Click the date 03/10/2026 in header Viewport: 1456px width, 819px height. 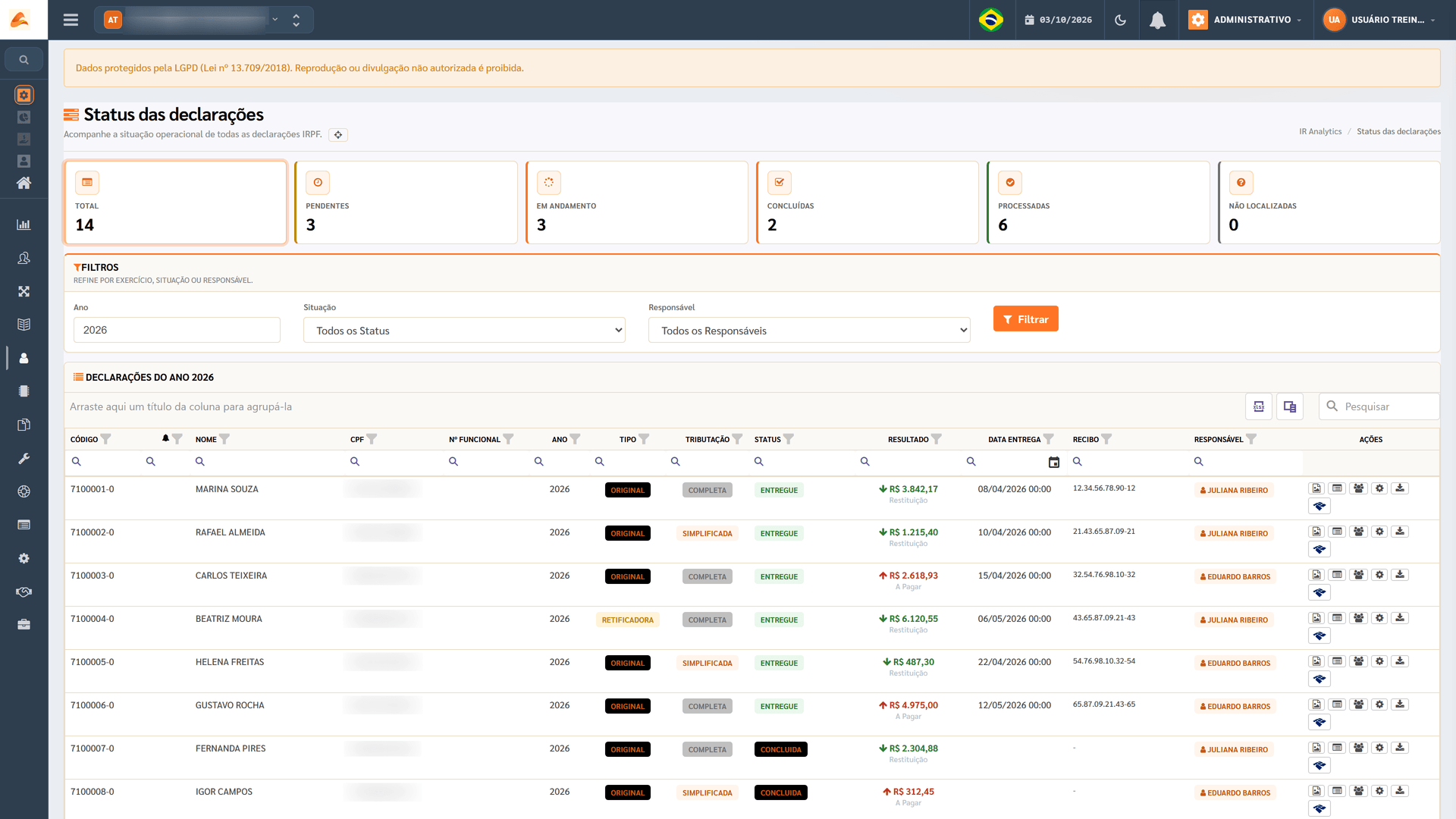(x=1058, y=20)
